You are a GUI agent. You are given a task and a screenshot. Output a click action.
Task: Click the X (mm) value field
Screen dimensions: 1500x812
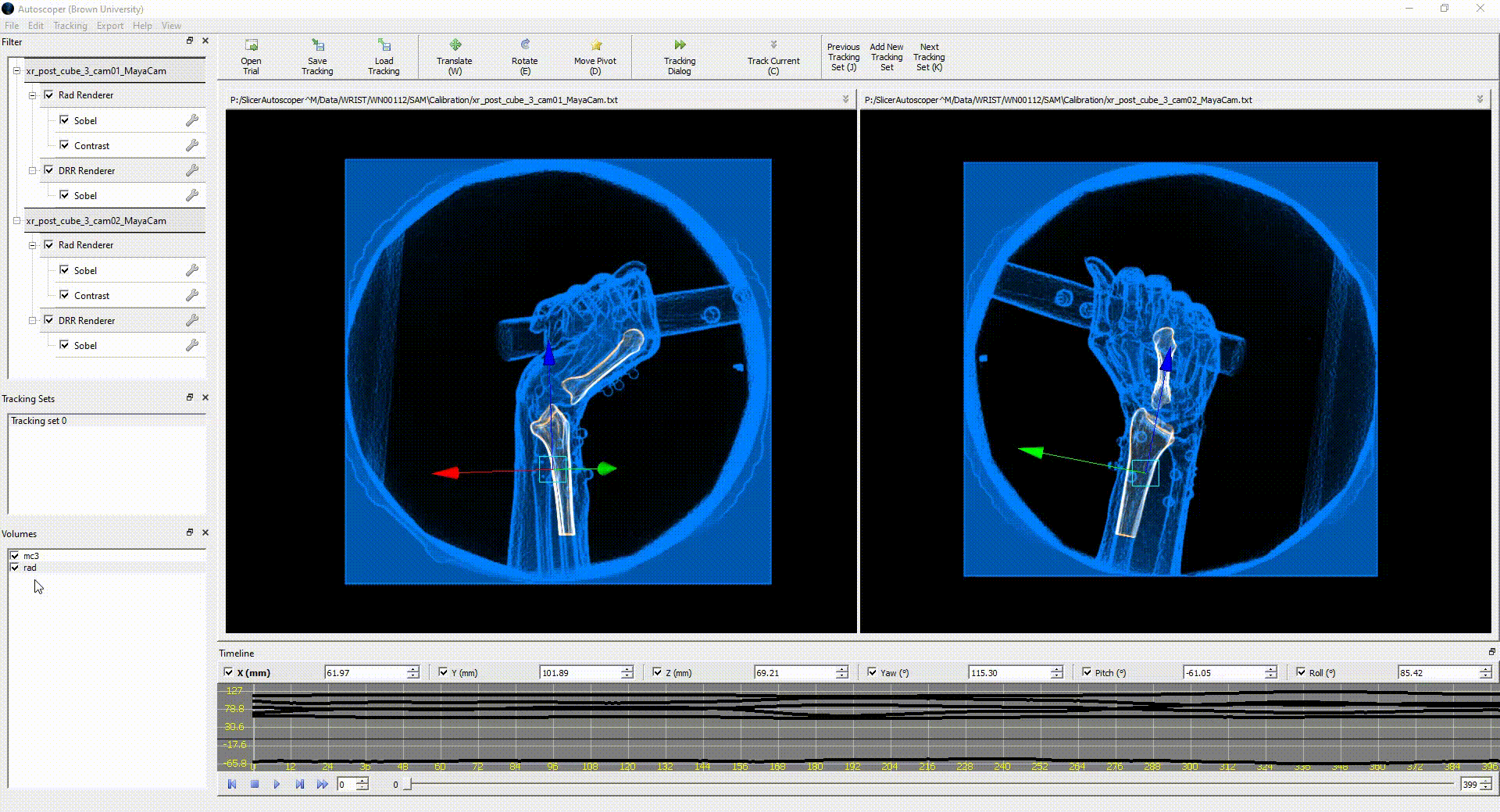pos(366,672)
